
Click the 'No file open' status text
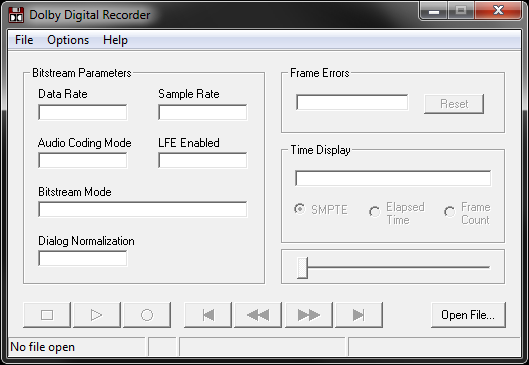click(x=43, y=347)
